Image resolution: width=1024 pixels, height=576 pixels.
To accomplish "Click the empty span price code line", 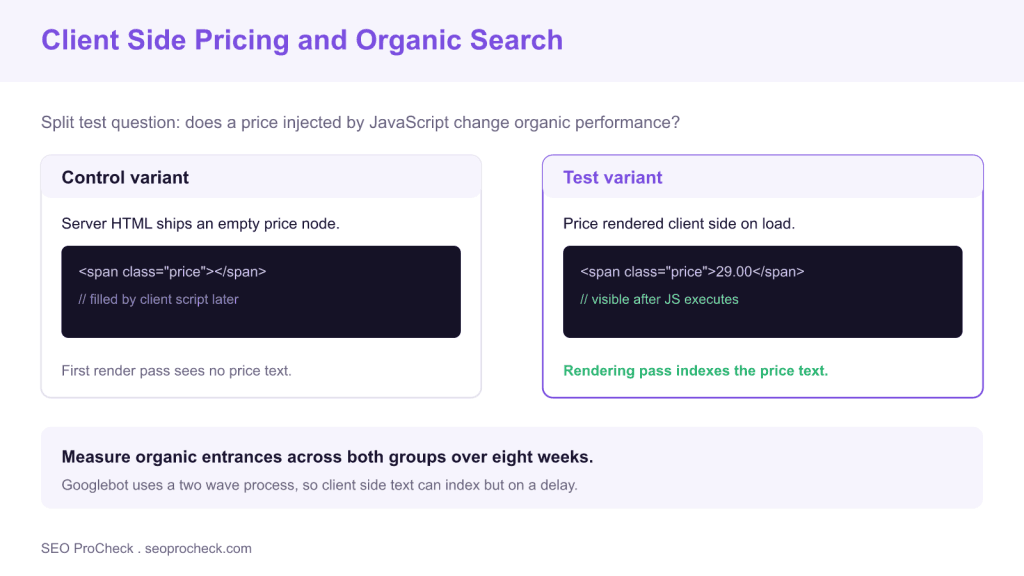I will coord(172,272).
